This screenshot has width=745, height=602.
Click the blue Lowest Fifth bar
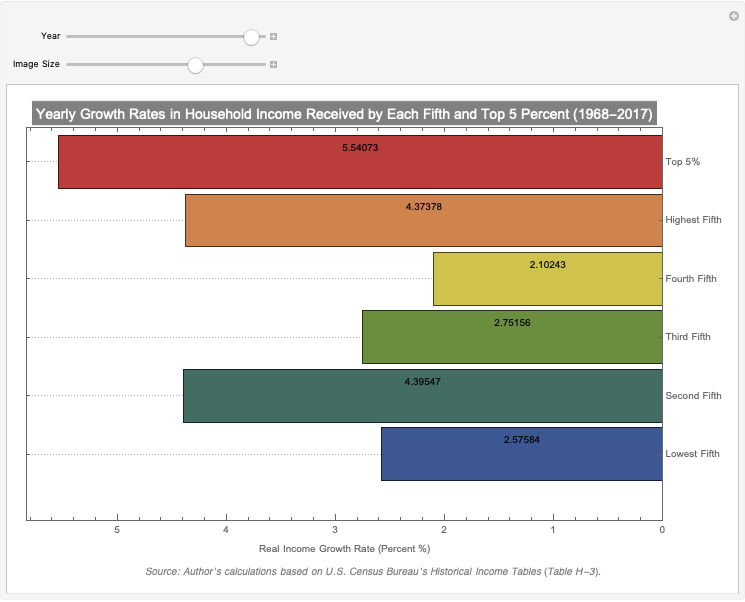coord(522,454)
